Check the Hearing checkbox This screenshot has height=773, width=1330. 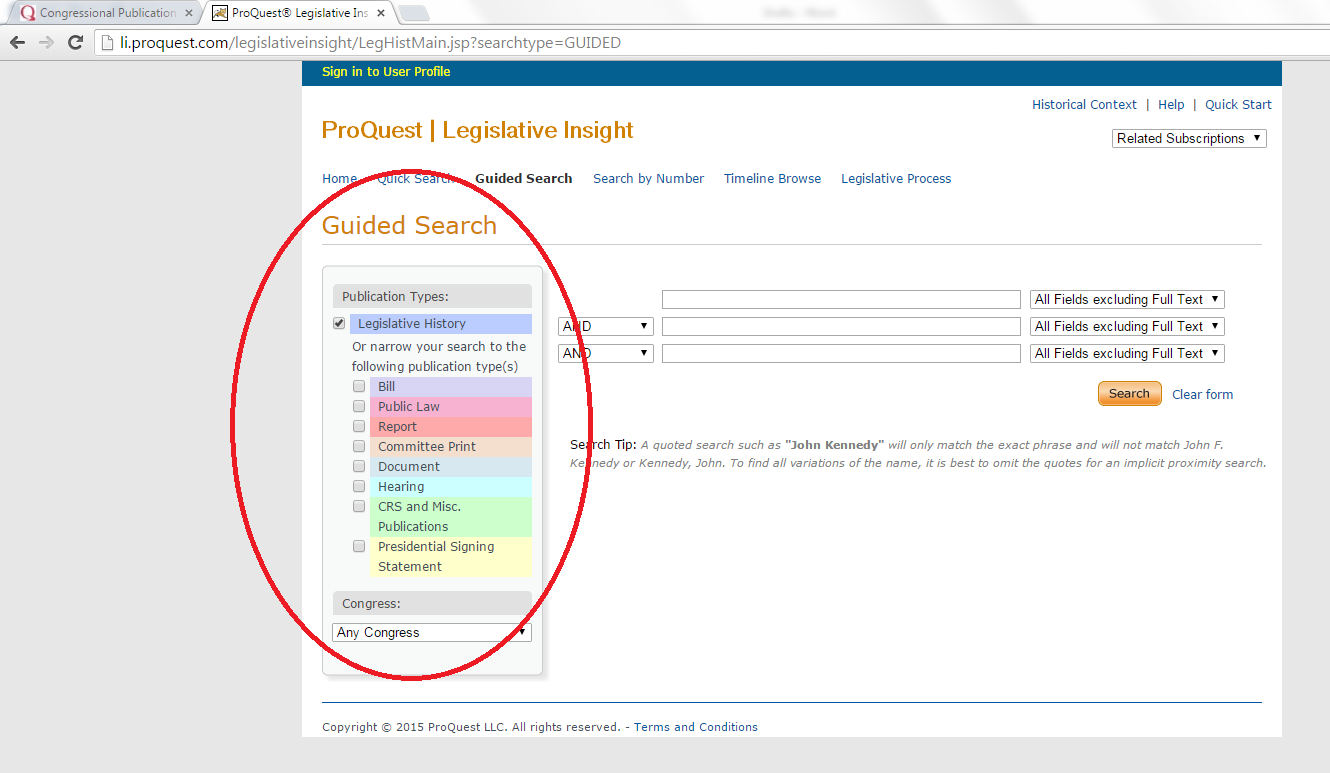[x=359, y=486]
